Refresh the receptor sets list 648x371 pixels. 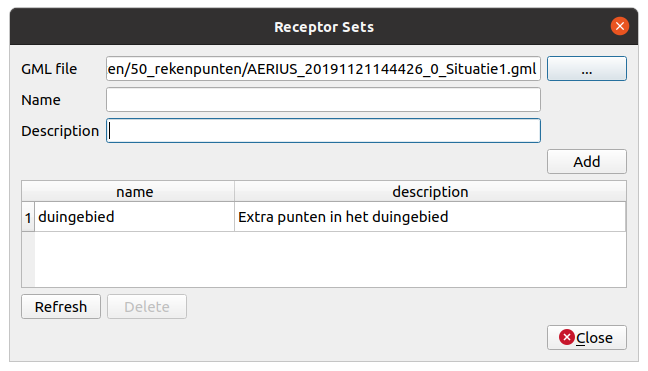coord(61,307)
